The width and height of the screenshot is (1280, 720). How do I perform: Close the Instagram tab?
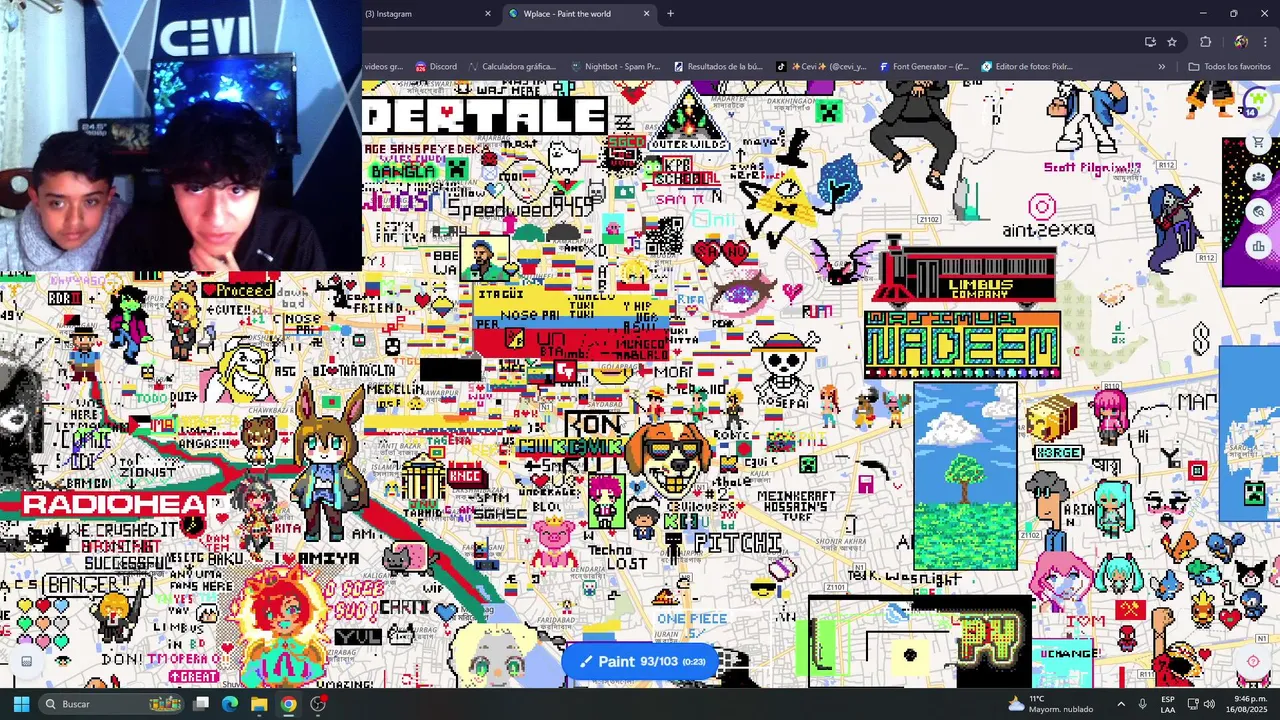pyautogui.click(x=488, y=14)
